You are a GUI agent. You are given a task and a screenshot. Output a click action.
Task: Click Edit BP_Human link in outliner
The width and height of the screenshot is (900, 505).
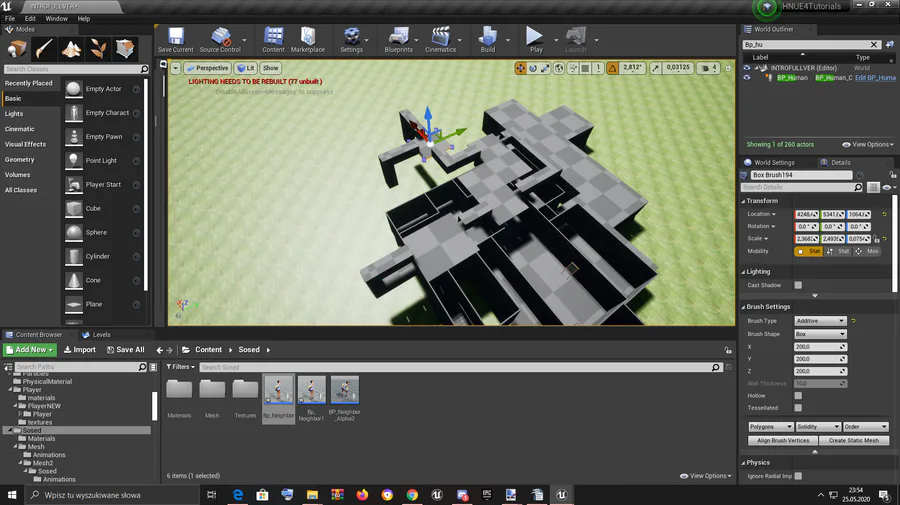click(875, 77)
